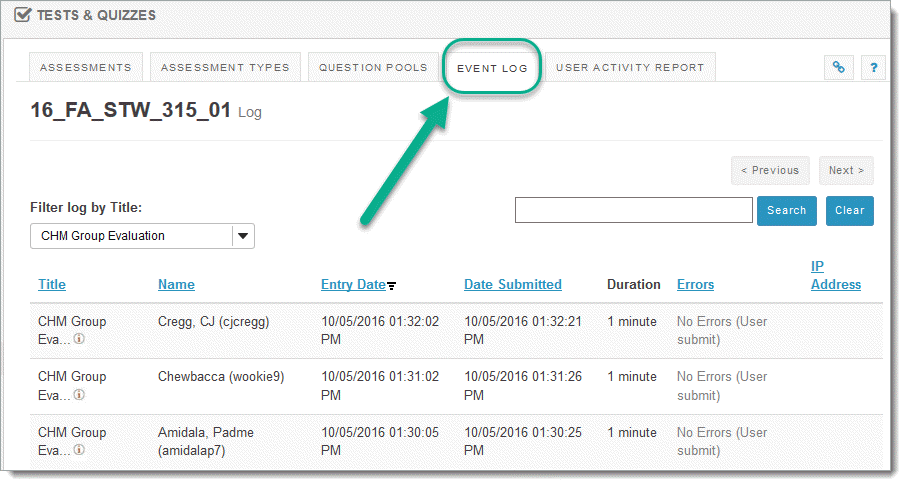Click info icon in Chewbacca row
906x486 pixels.
79,395
